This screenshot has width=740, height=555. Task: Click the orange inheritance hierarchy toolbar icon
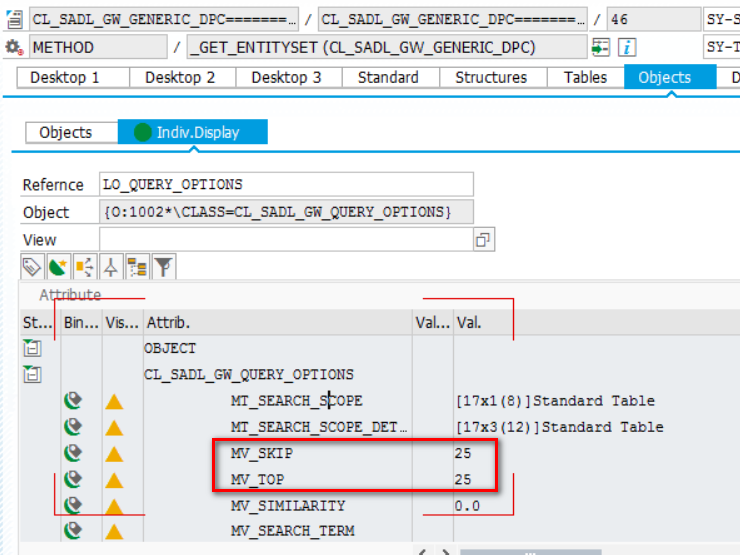coord(84,267)
